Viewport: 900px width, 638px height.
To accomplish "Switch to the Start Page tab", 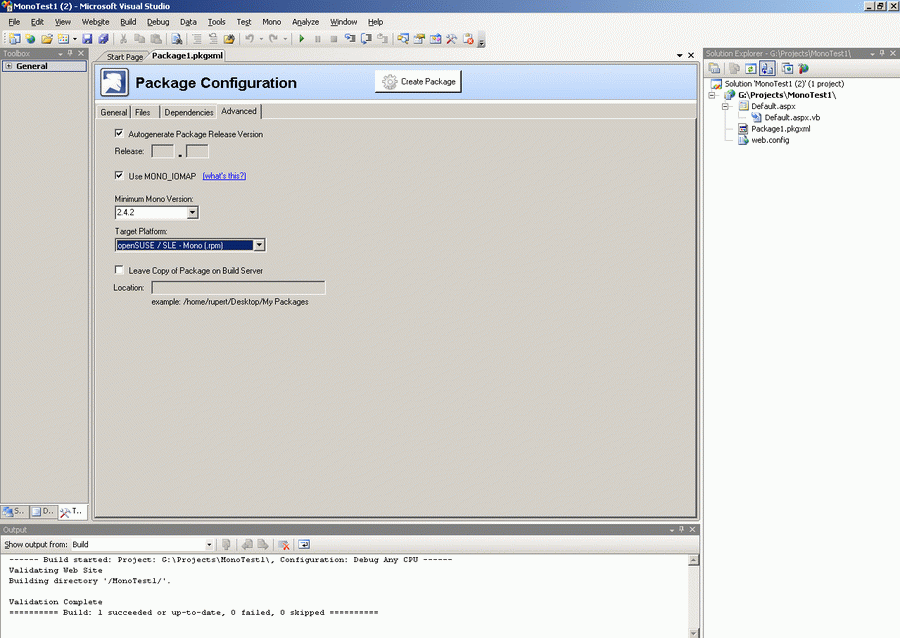I will coord(125,57).
